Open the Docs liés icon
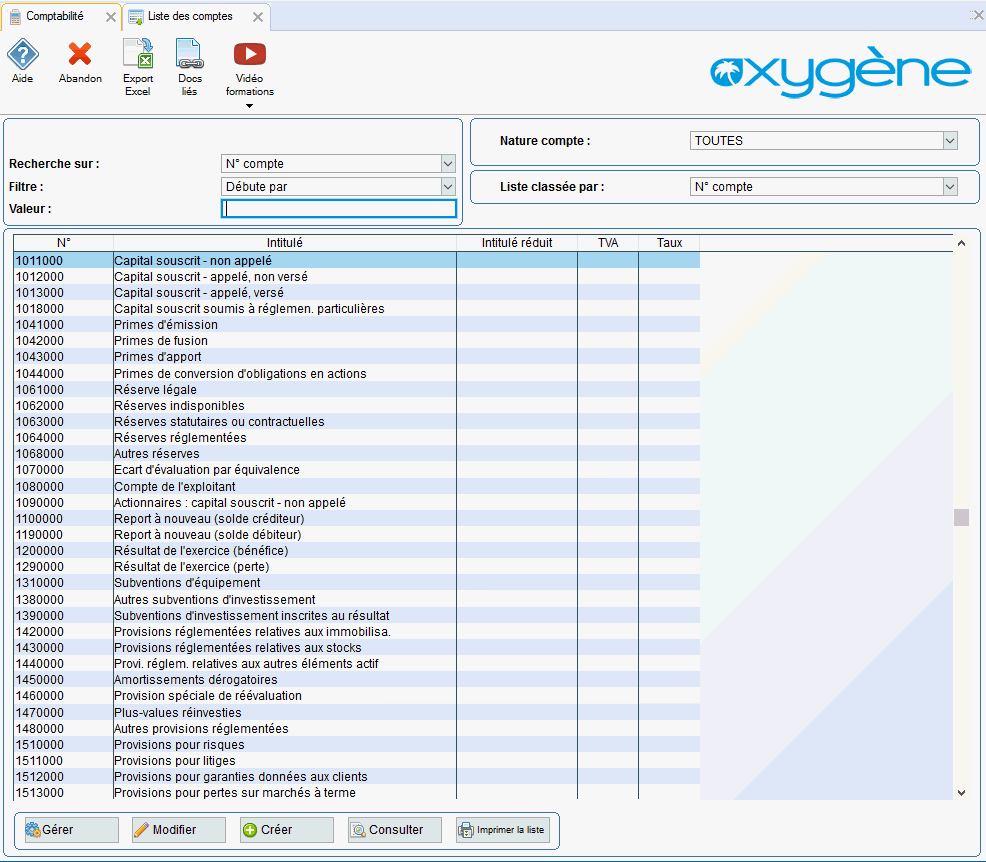This screenshot has height=862, width=986. (x=189, y=55)
